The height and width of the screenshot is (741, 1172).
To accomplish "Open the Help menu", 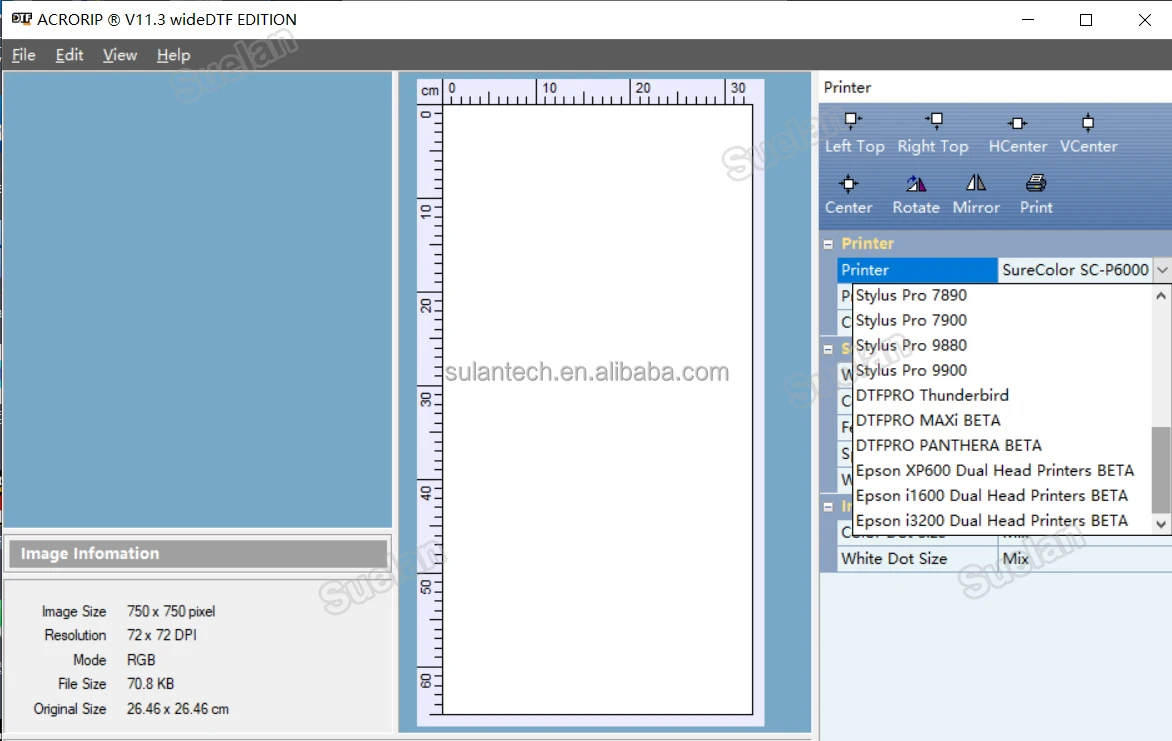I will [x=173, y=55].
